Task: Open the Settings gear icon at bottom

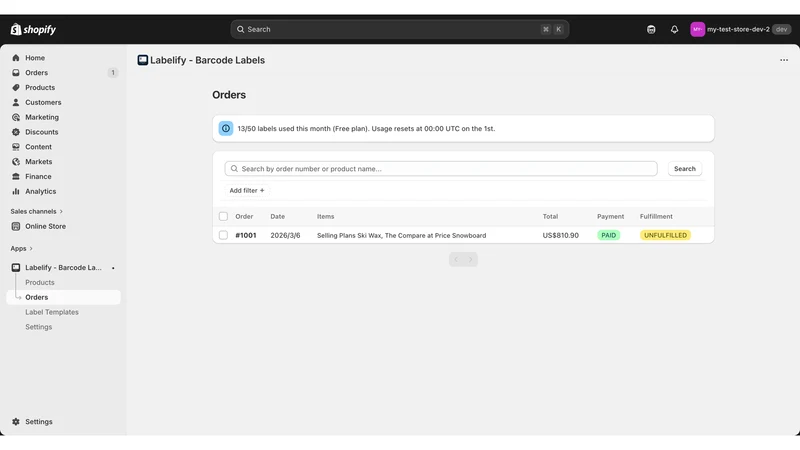Action: click(16, 422)
